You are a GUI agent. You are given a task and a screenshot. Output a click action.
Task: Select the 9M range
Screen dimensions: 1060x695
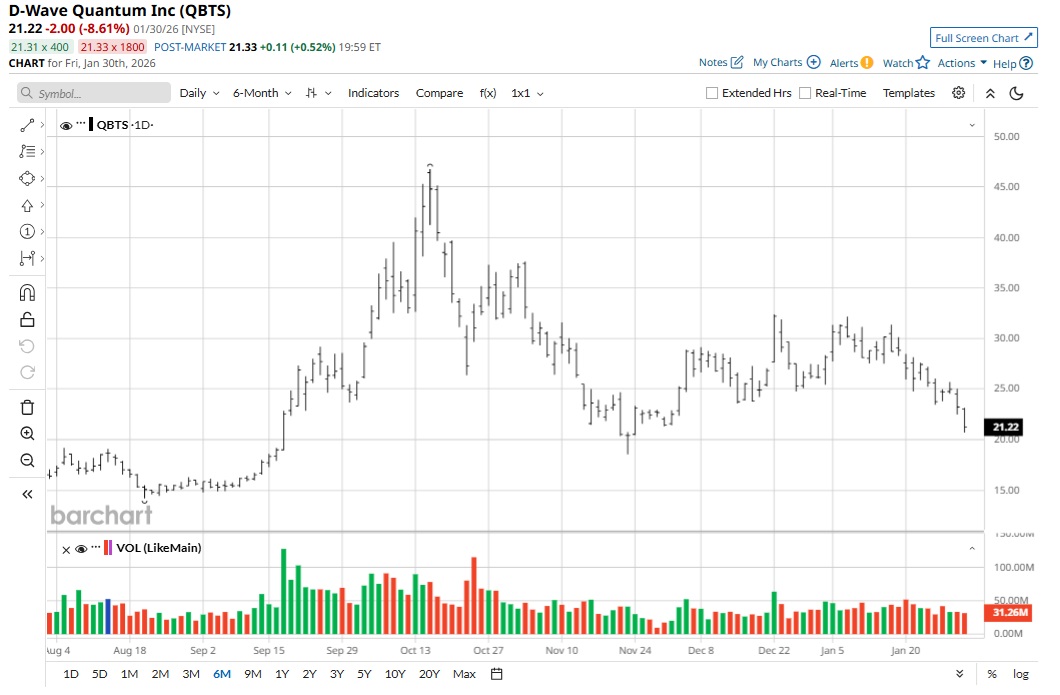[x=253, y=674]
